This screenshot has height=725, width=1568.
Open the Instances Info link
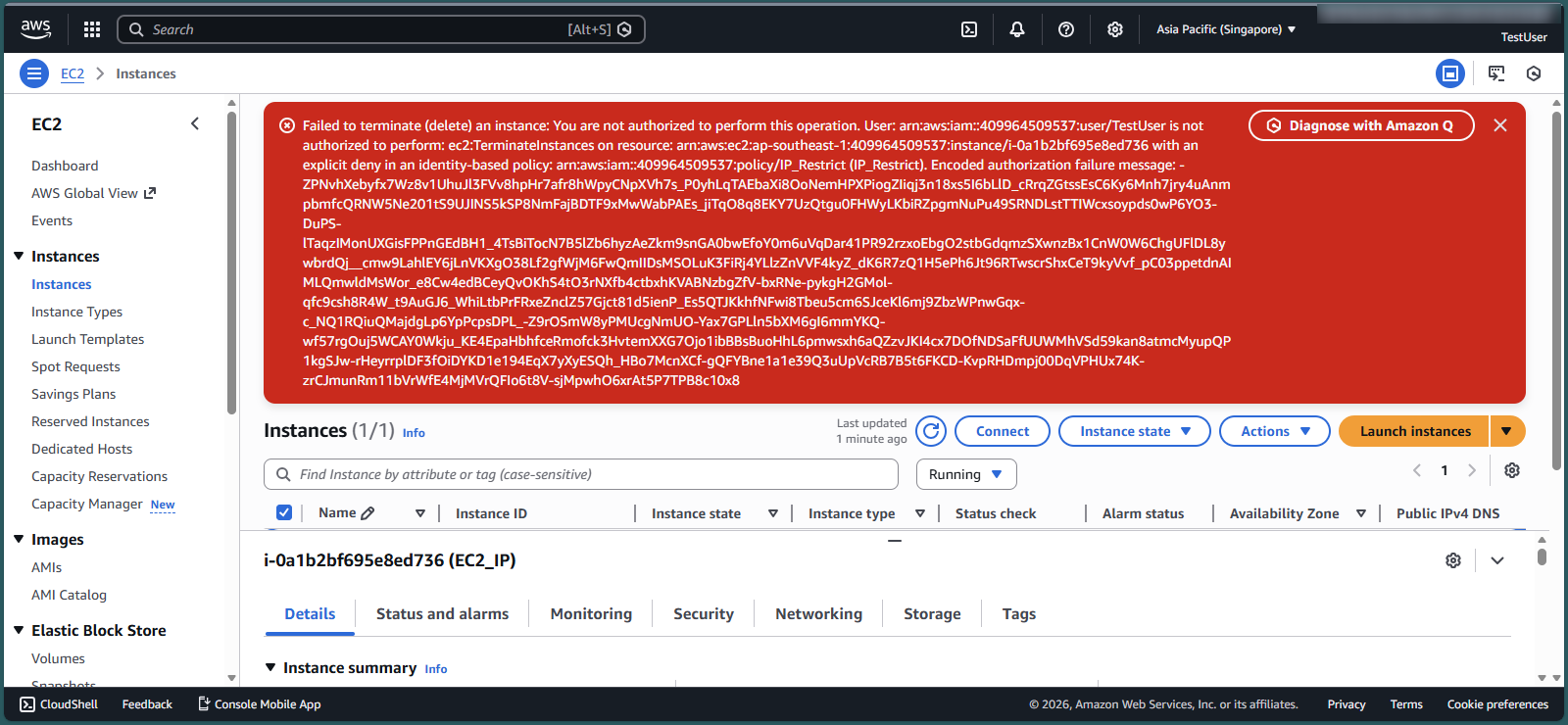[414, 432]
